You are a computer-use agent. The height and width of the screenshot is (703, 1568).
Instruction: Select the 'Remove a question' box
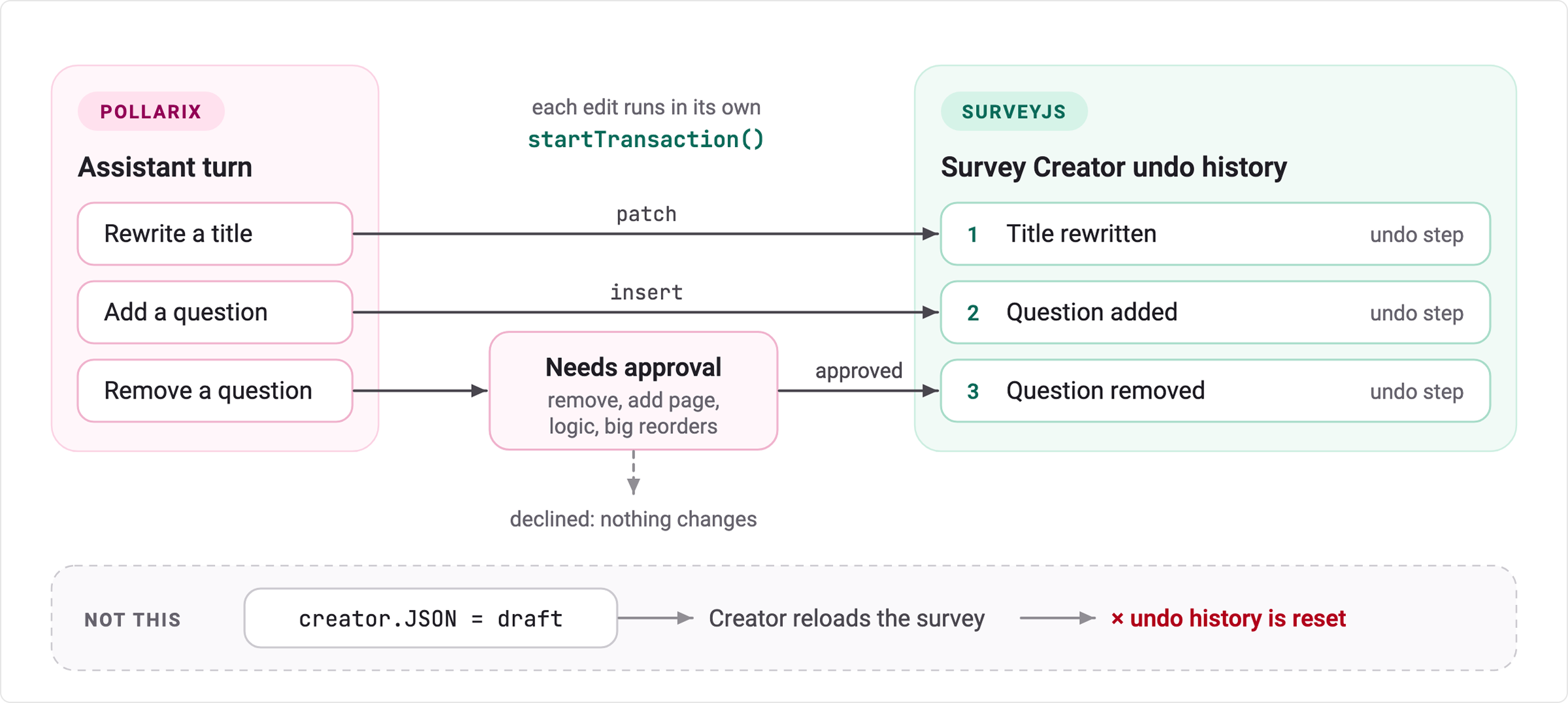click(x=215, y=391)
